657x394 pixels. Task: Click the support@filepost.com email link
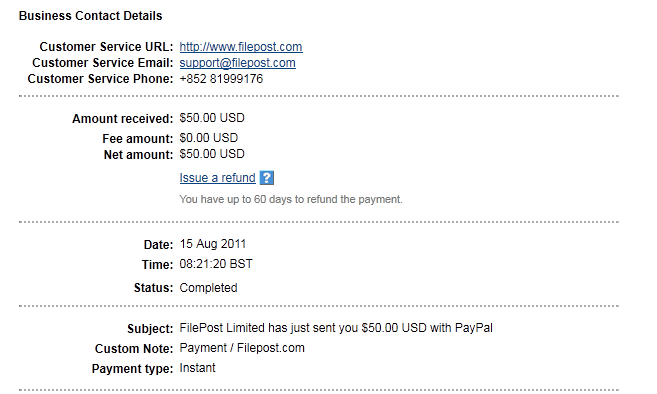click(238, 63)
